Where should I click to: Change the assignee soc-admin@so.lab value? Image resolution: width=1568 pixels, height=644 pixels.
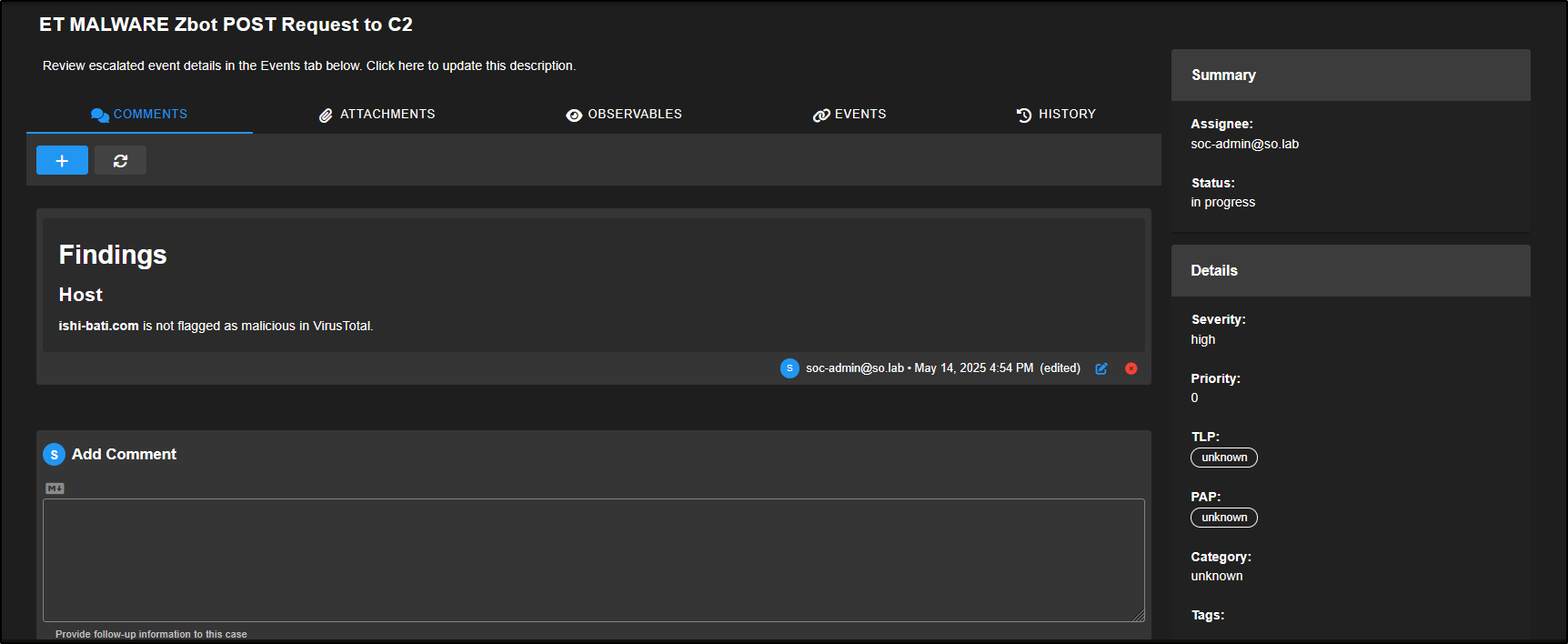1244,144
